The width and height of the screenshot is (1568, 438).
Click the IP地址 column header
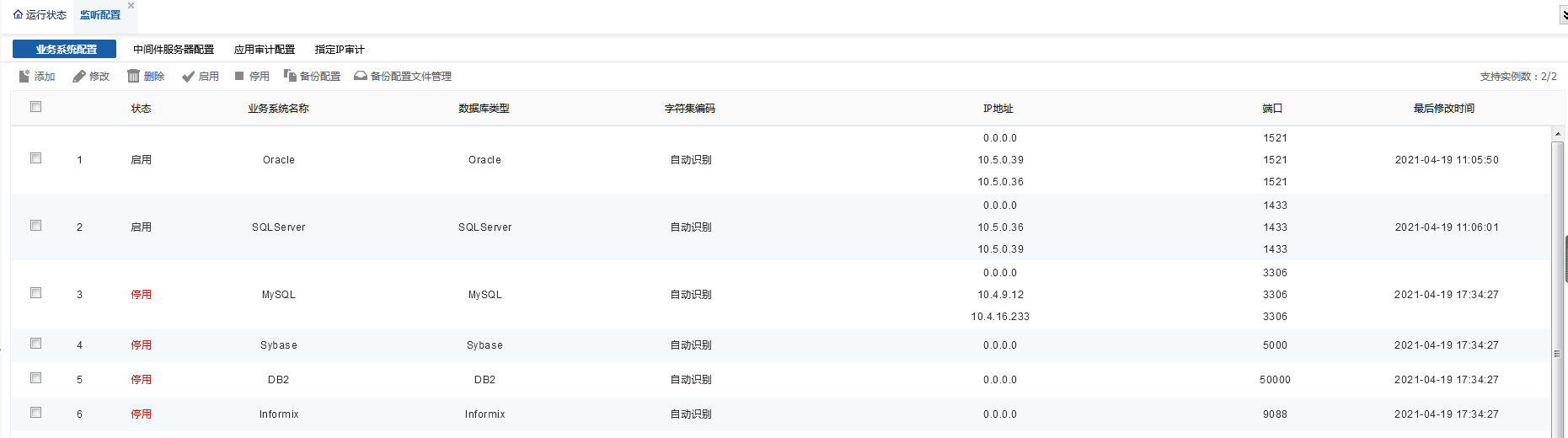[998, 109]
